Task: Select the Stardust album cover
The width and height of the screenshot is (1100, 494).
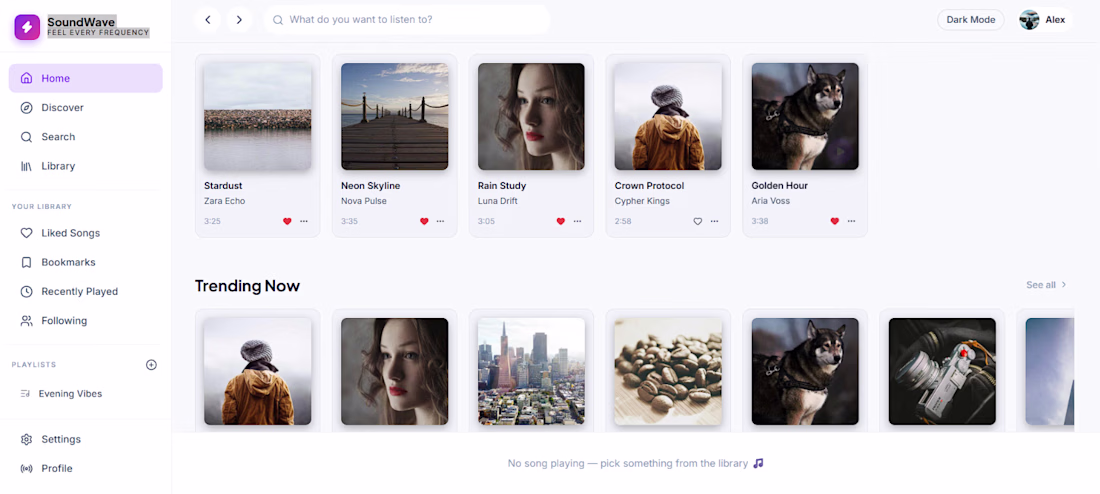Action: point(257,116)
